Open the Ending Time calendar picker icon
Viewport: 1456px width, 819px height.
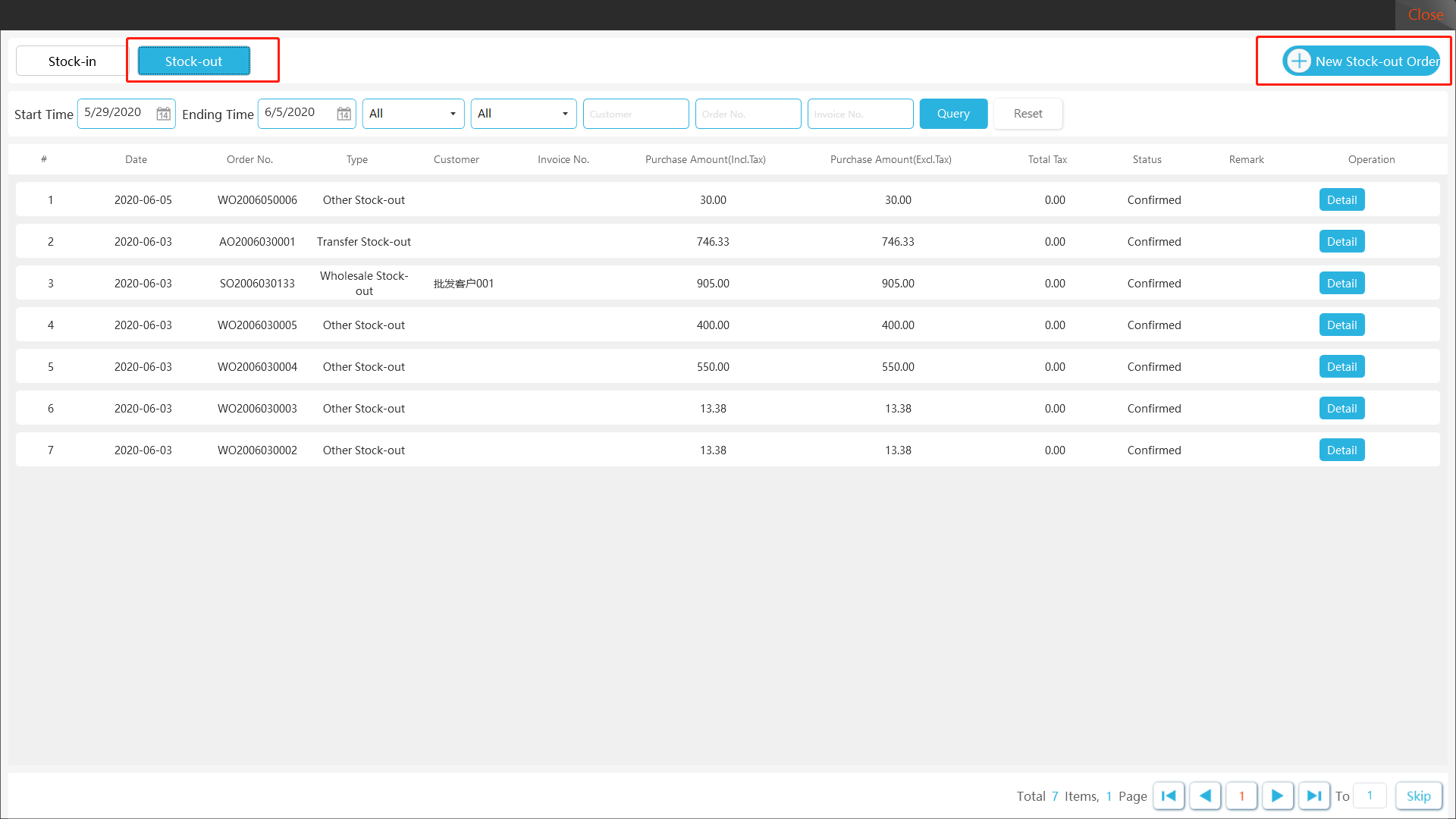344,114
